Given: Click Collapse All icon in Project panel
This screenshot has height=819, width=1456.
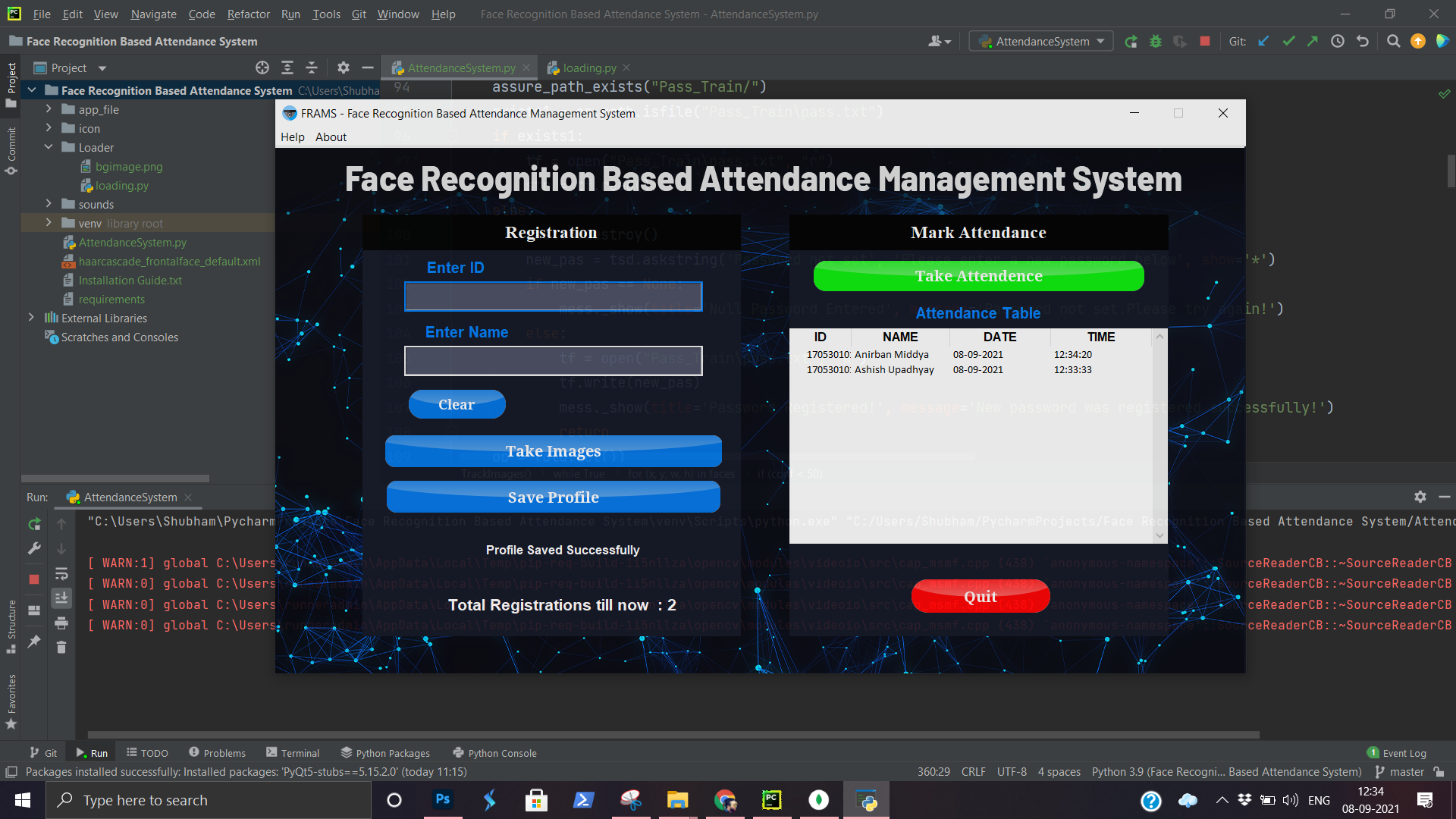Looking at the screenshot, I should pyautogui.click(x=312, y=68).
